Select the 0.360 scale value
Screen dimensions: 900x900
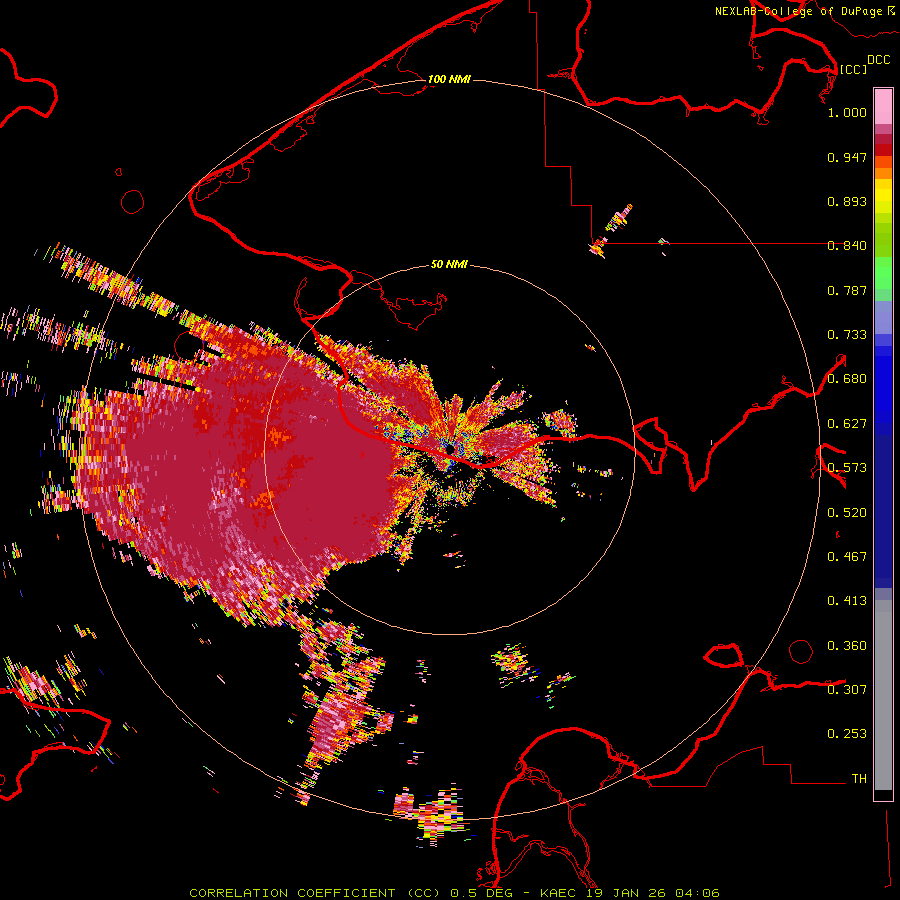pyautogui.click(x=847, y=646)
